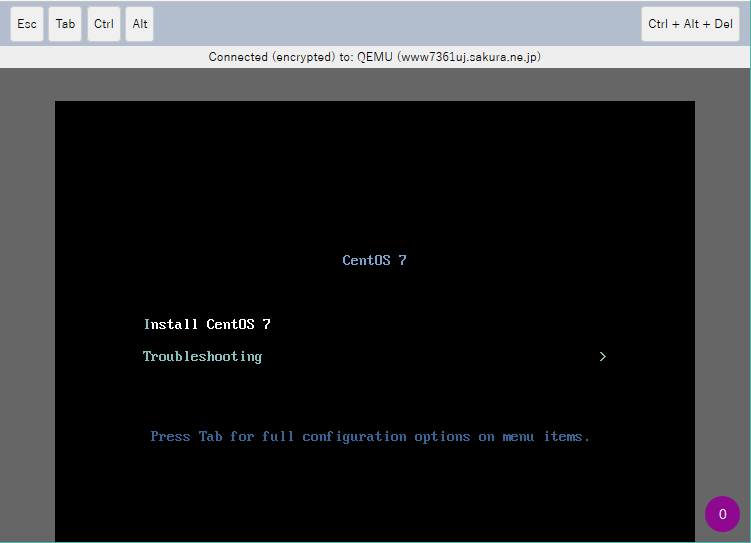Click the CentOS 7 boot menu title

374,260
